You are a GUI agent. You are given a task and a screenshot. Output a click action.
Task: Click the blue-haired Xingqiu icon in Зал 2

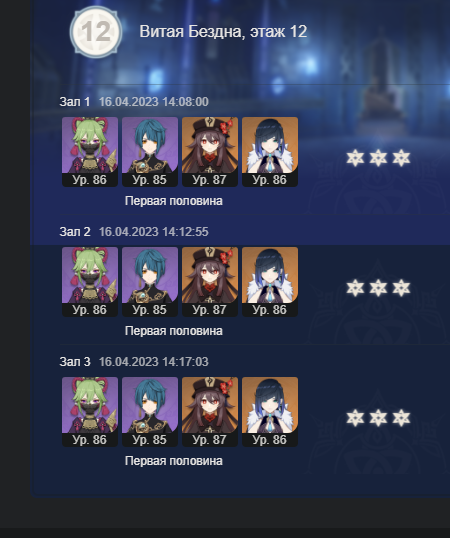(150, 282)
